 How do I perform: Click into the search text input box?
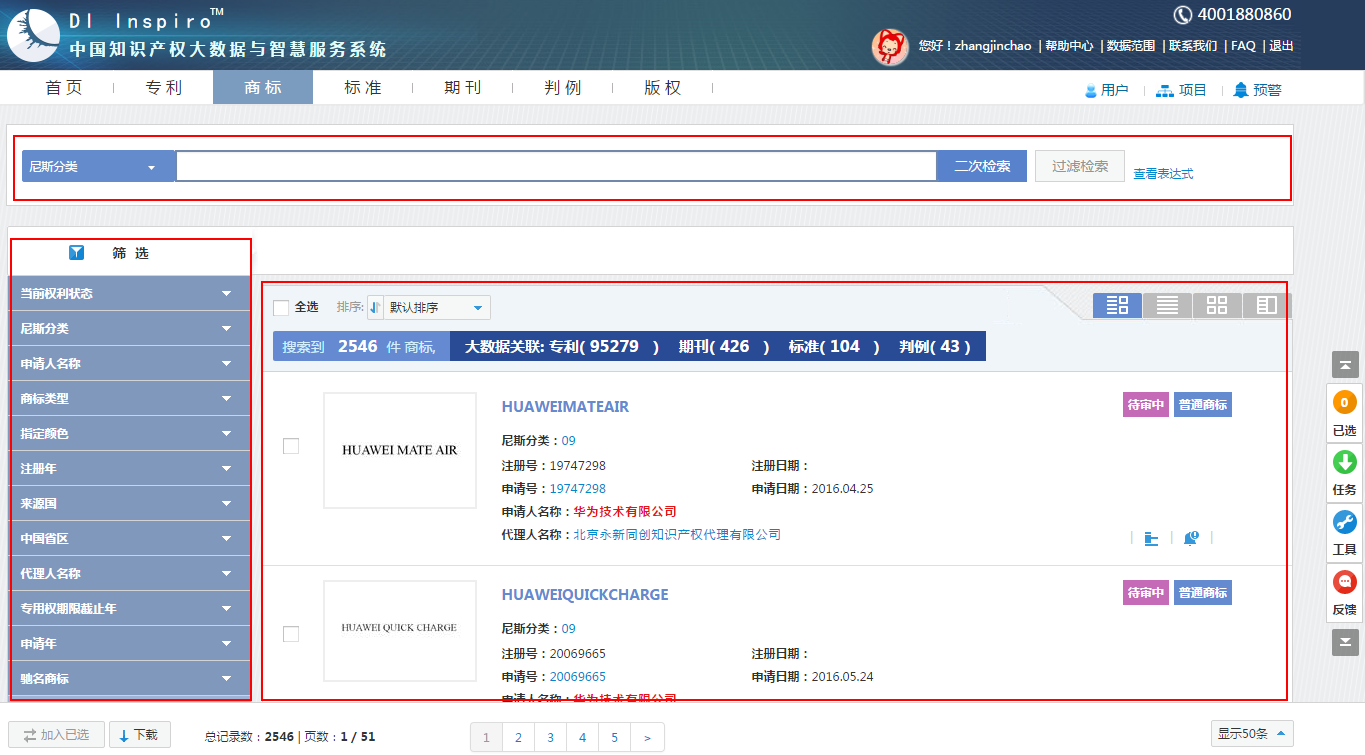tap(556, 166)
